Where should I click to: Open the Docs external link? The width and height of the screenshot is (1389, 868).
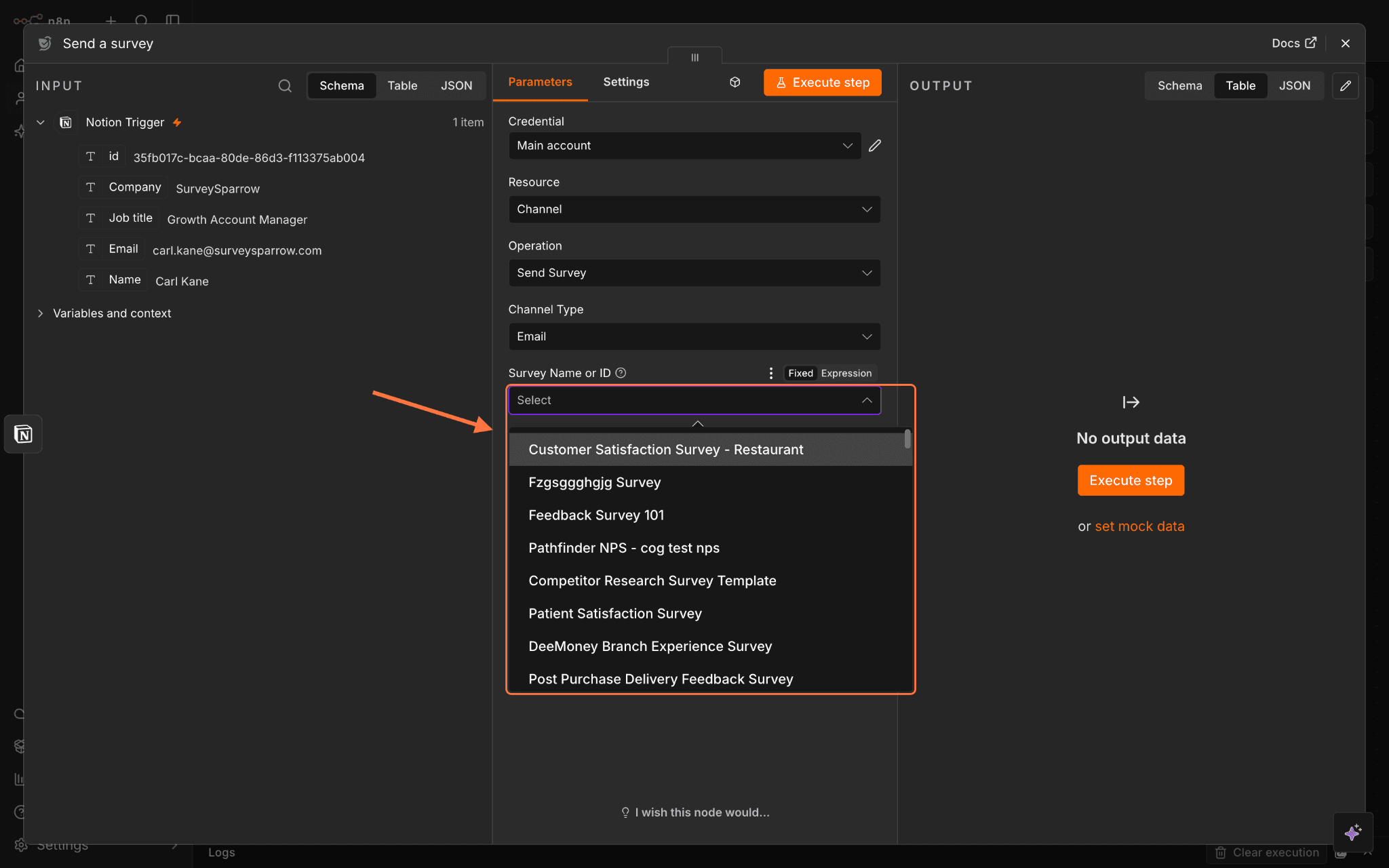(1294, 43)
